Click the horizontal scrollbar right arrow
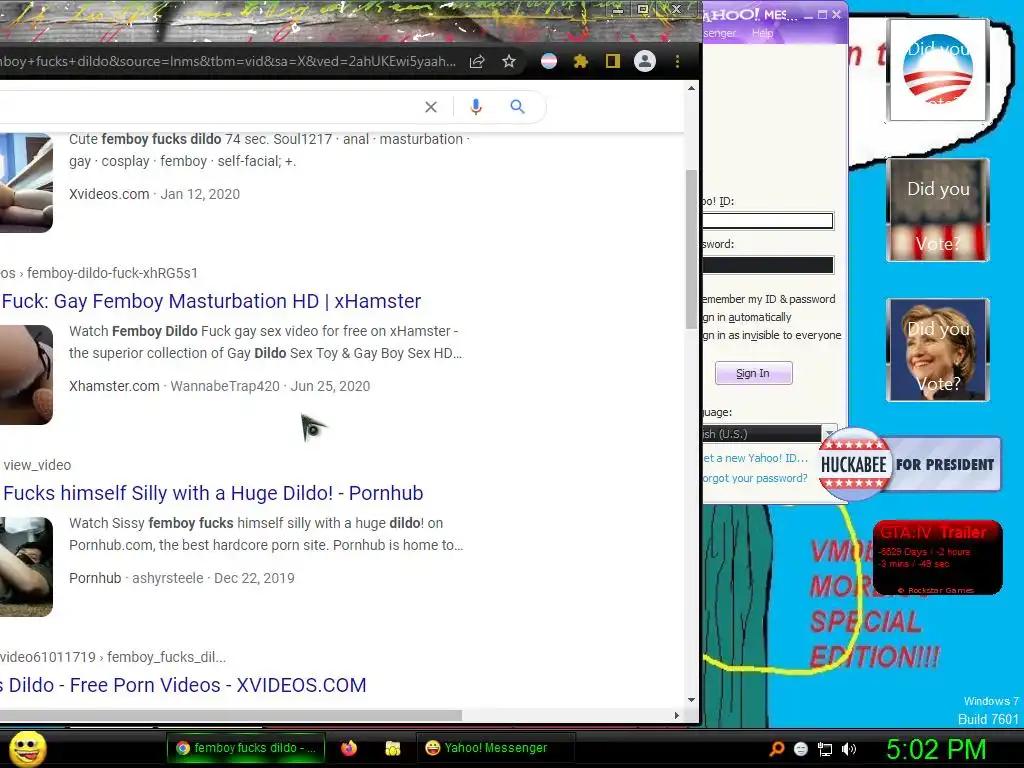 [x=677, y=715]
